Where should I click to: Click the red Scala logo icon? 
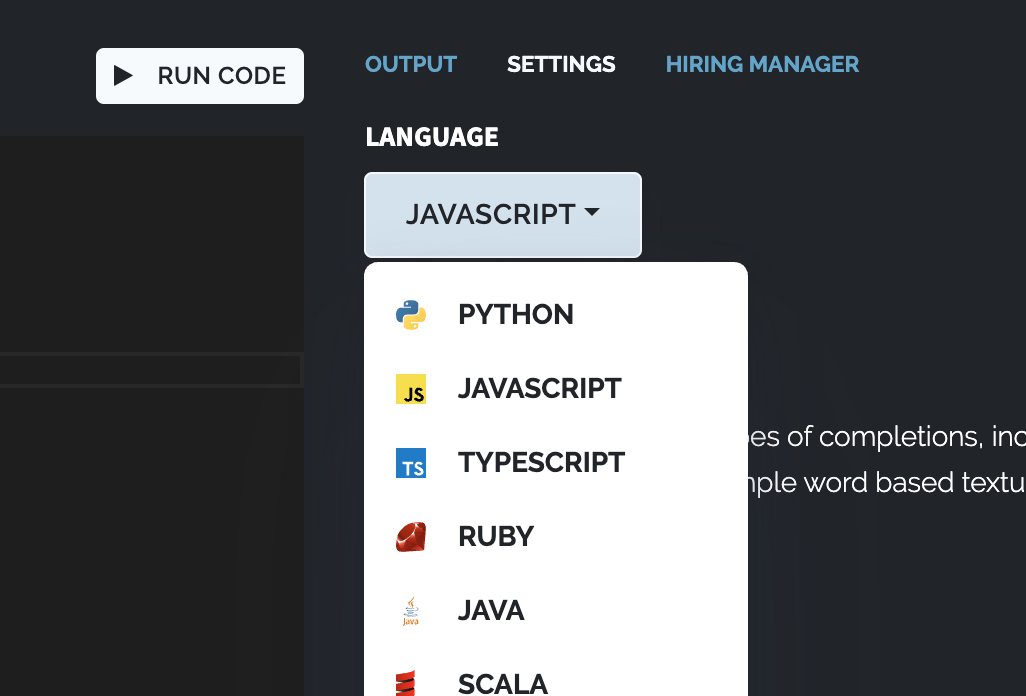point(406,684)
